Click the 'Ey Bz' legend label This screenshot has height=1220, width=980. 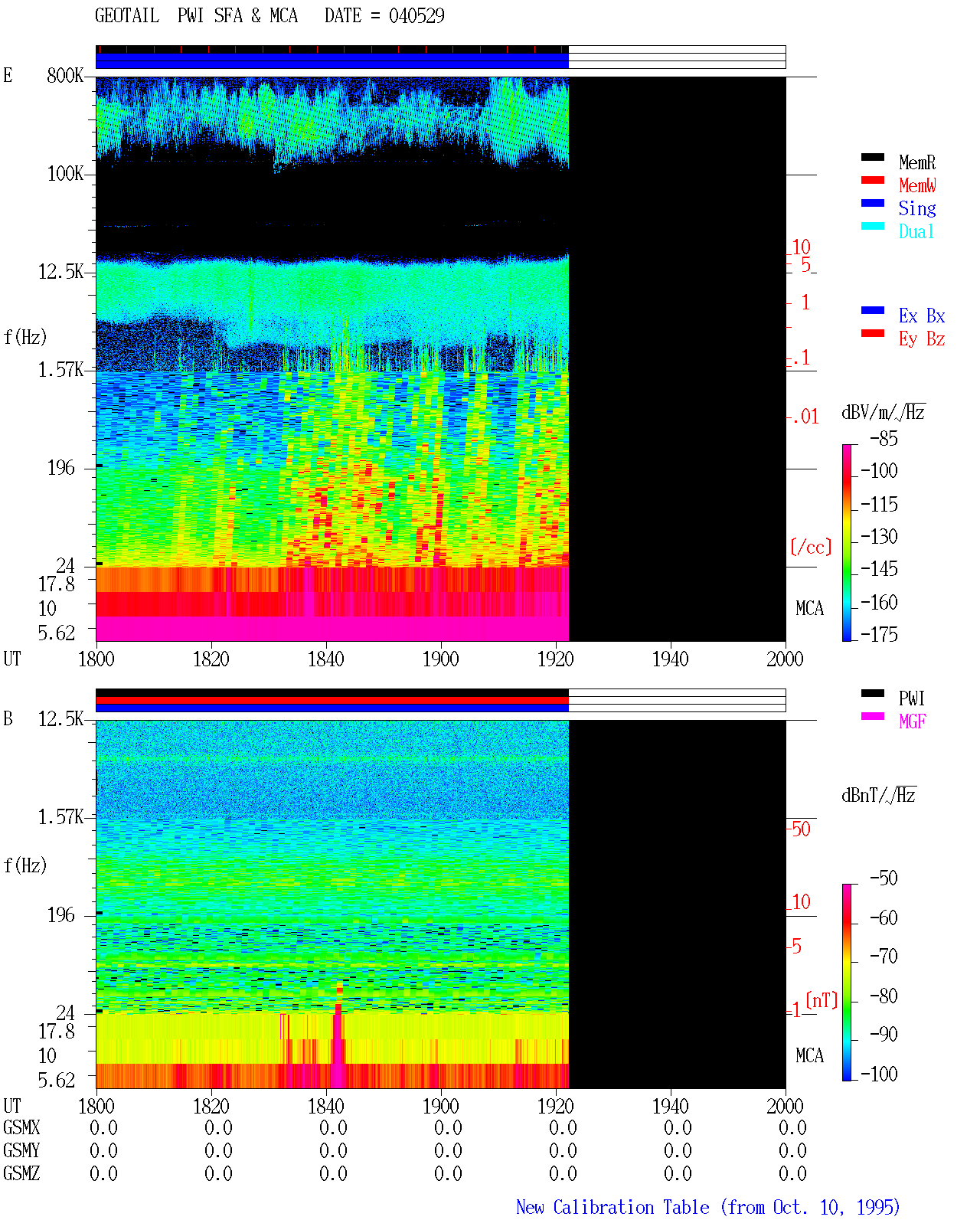(x=922, y=339)
